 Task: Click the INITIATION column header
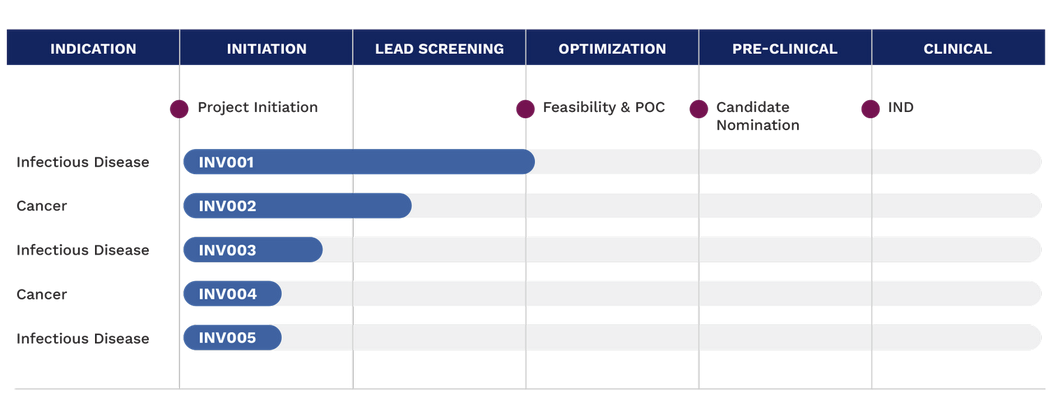tap(266, 48)
